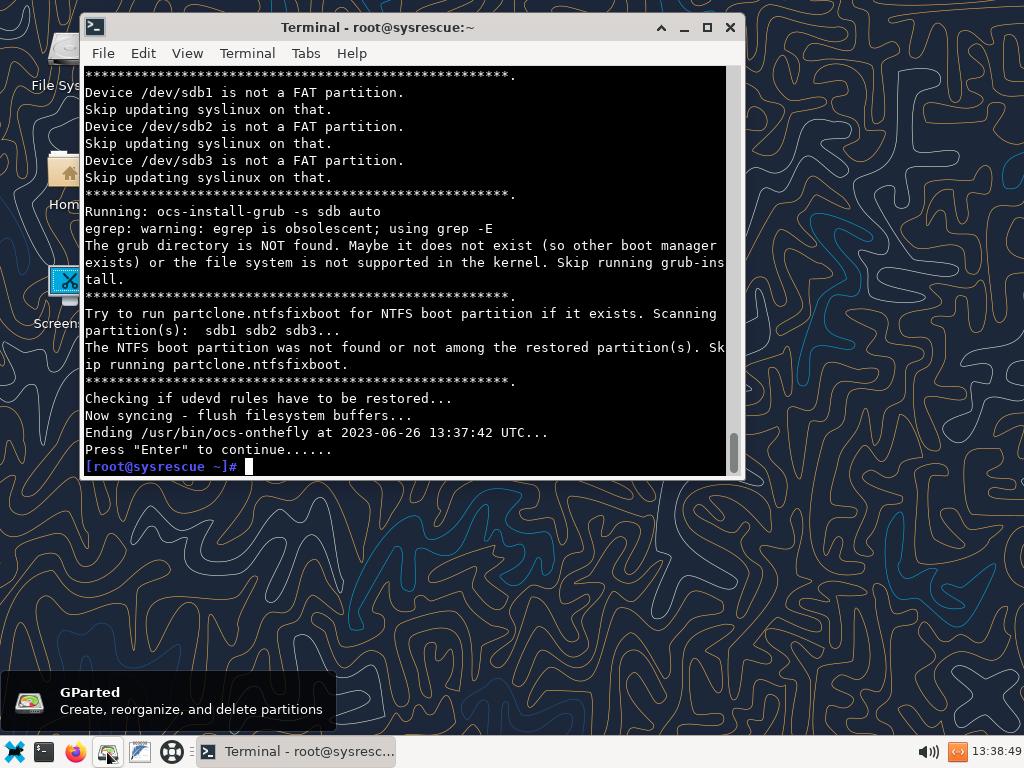Click the terminal vertical scrollbar handle
The width and height of the screenshot is (1024, 768).
click(734, 453)
